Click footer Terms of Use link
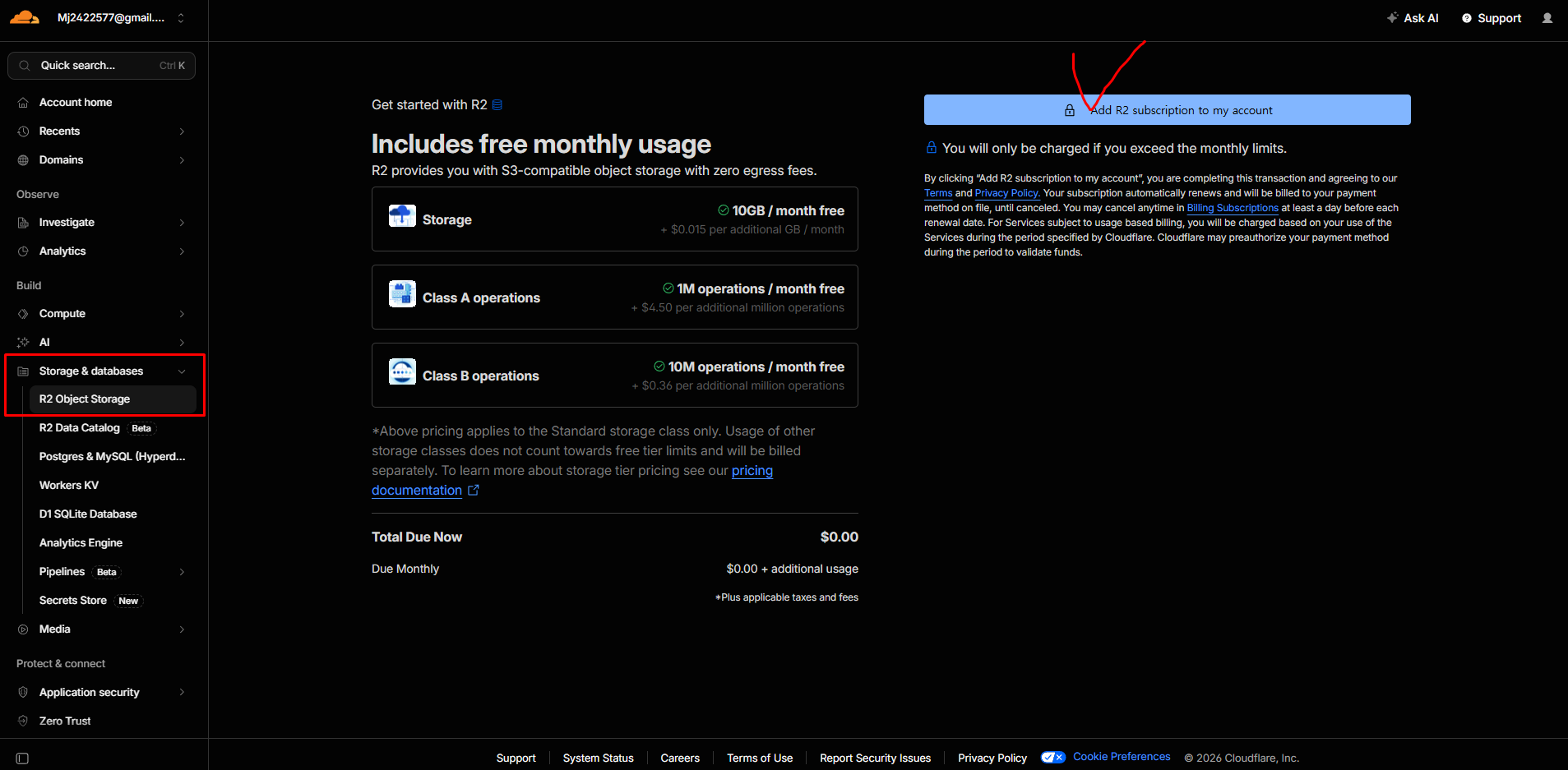 point(760,758)
